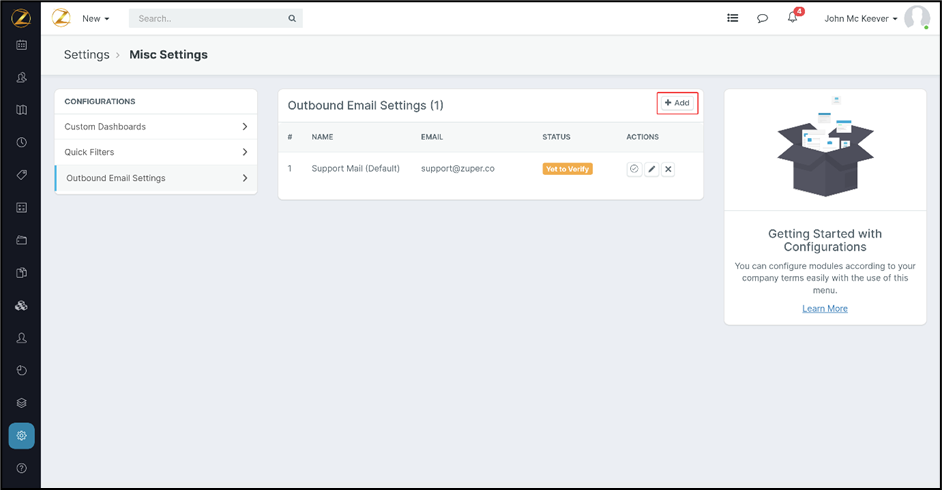Open the copy documents icon in sidebar
Image resolution: width=942 pixels, height=490 pixels.
(22, 273)
